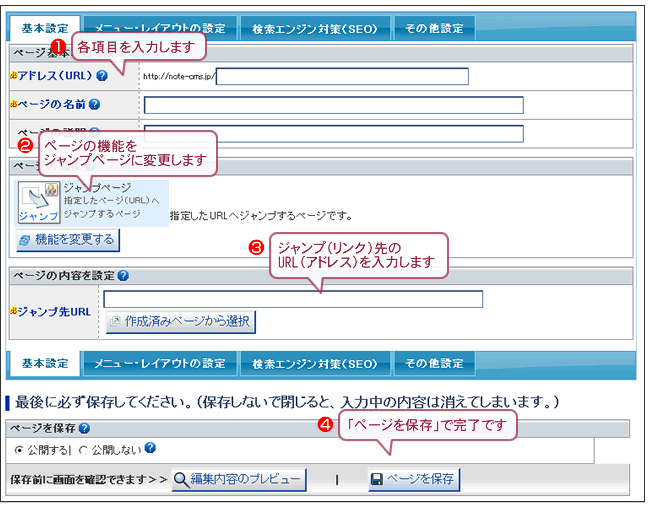The image size is (650, 506).
Task: Select 公開する radio button
Action: pos(18,450)
